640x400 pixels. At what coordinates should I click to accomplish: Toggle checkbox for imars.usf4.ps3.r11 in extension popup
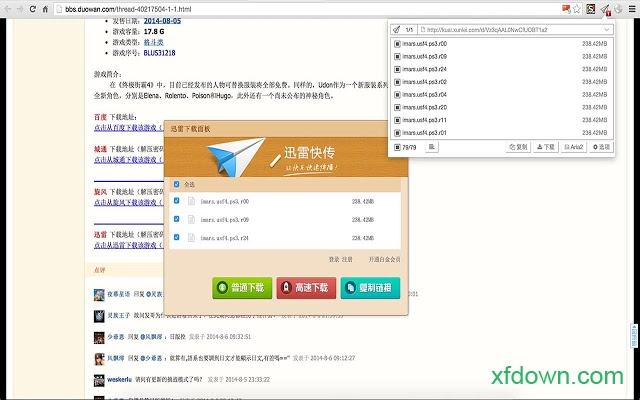(x=397, y=120)
